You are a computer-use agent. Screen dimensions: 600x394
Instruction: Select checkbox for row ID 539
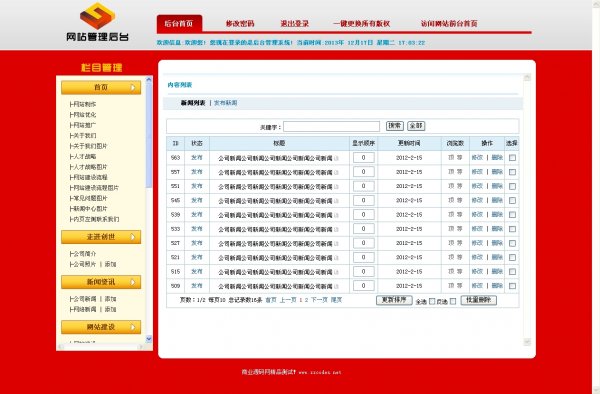pyautogui.click(x=512, y=215)
